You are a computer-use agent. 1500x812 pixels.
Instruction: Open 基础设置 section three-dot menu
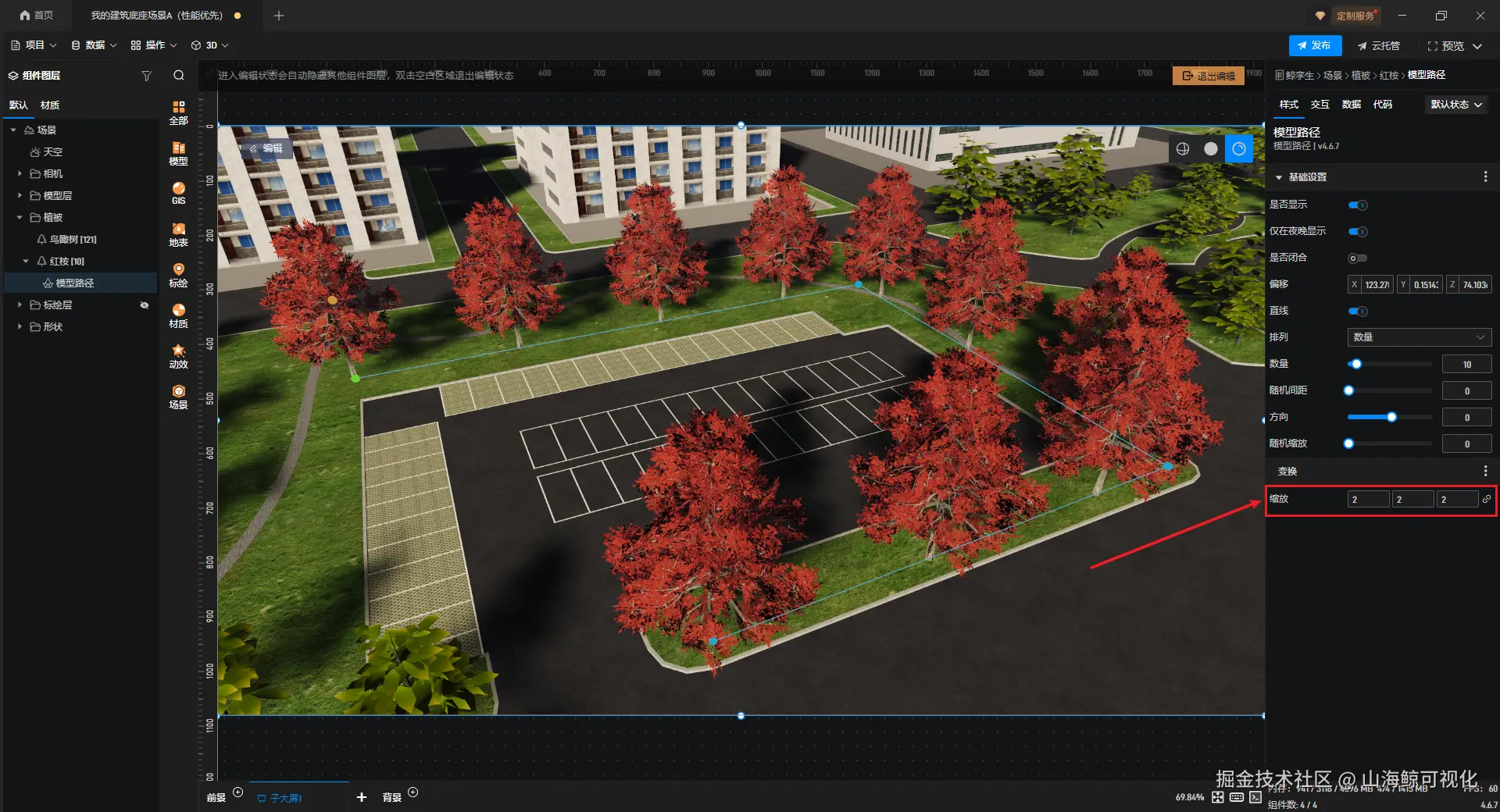(x=1485, y=177)
